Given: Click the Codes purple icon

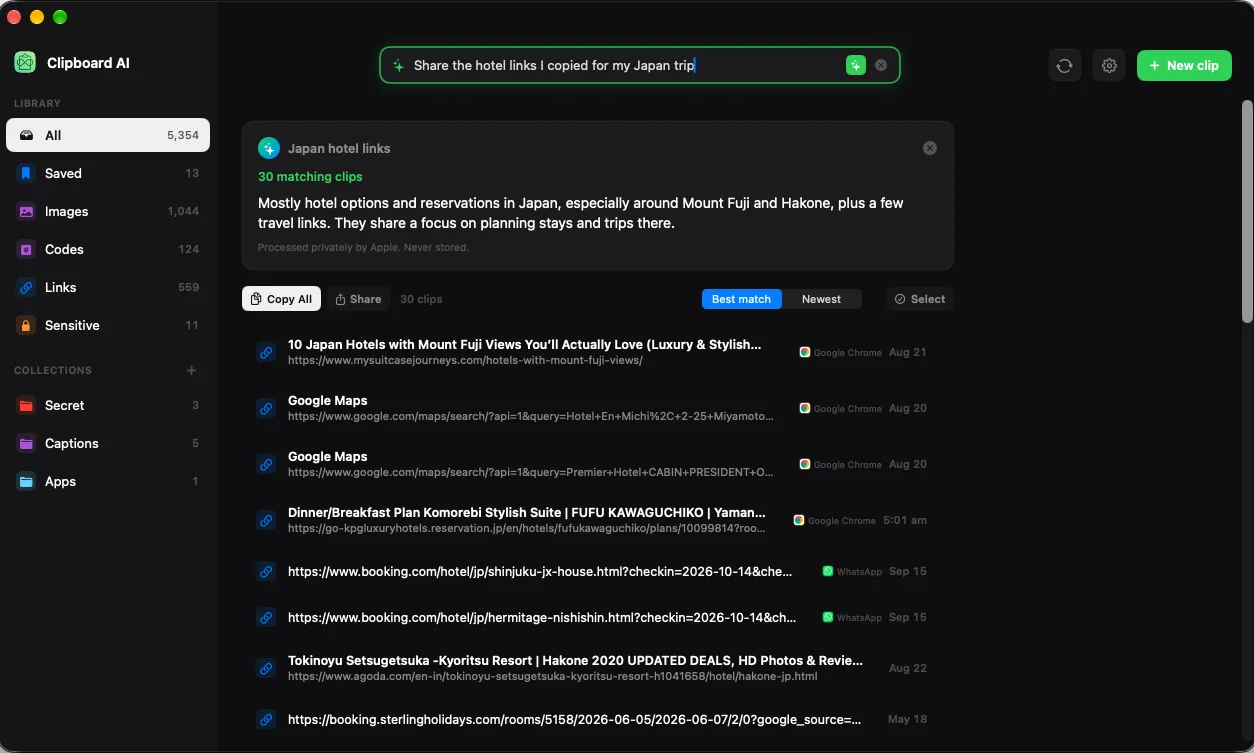Looking at the screenshot, I should [x=26, y=249].
